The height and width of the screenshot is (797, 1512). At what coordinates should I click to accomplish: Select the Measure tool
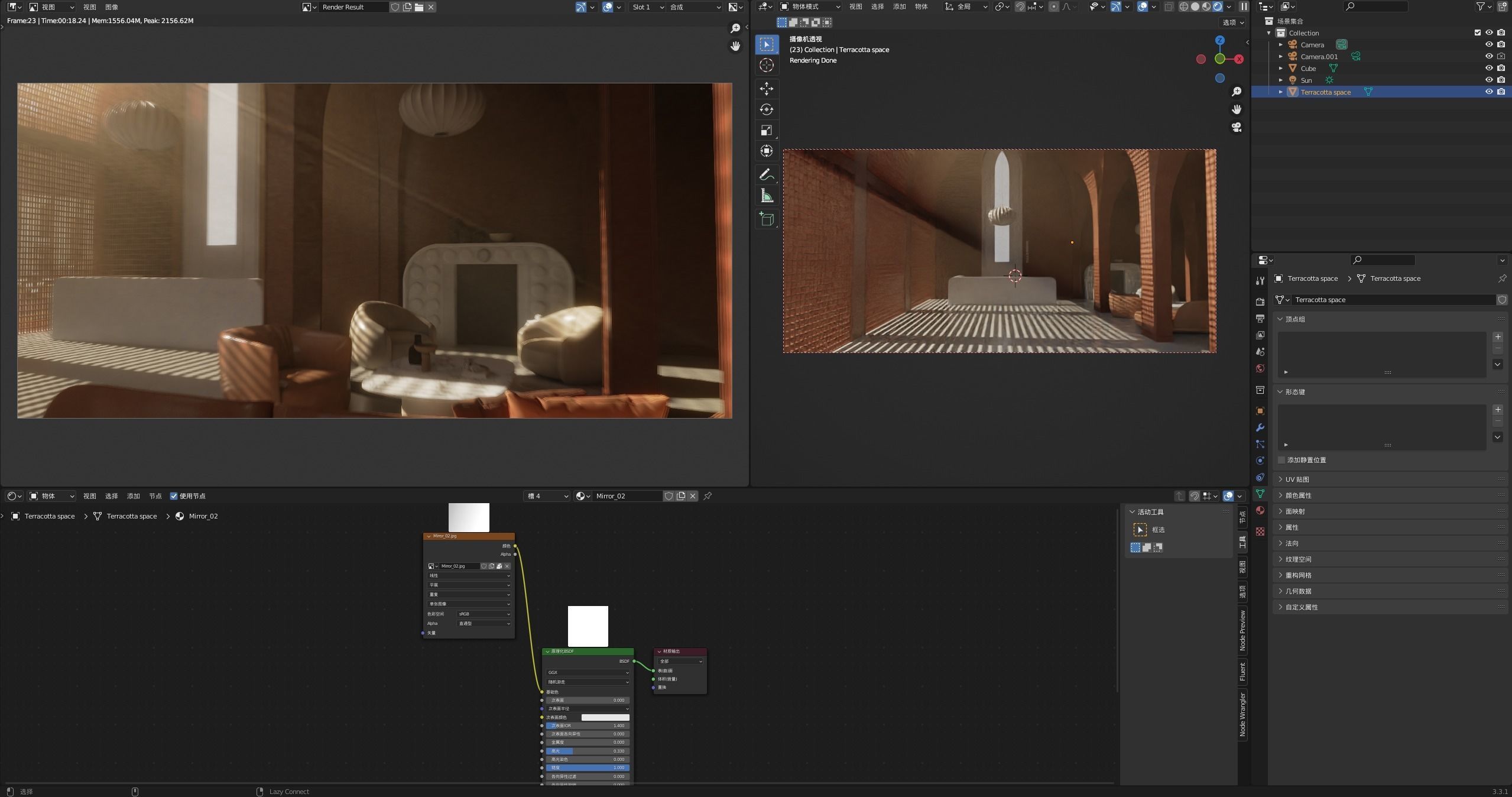[767, 196]
